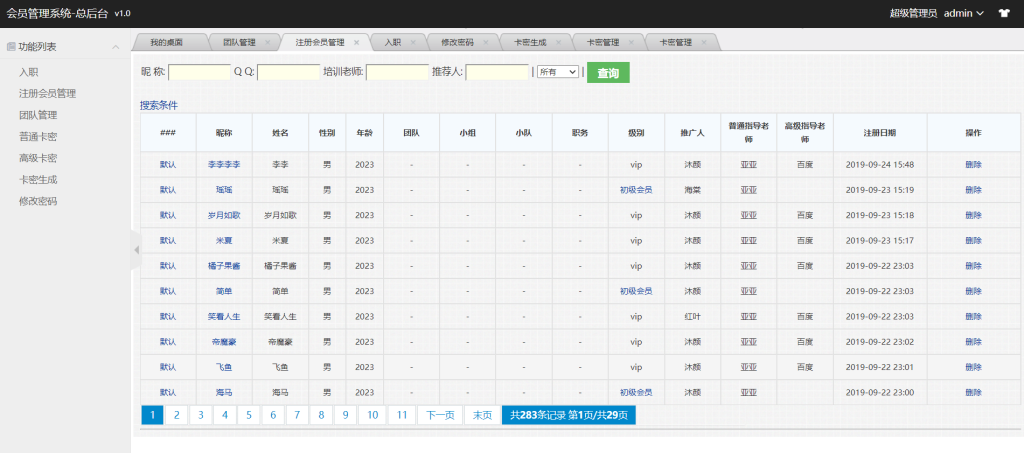The image size is (1024, 453).
Task: Go to page 5 of results
Action: [249, 415]
